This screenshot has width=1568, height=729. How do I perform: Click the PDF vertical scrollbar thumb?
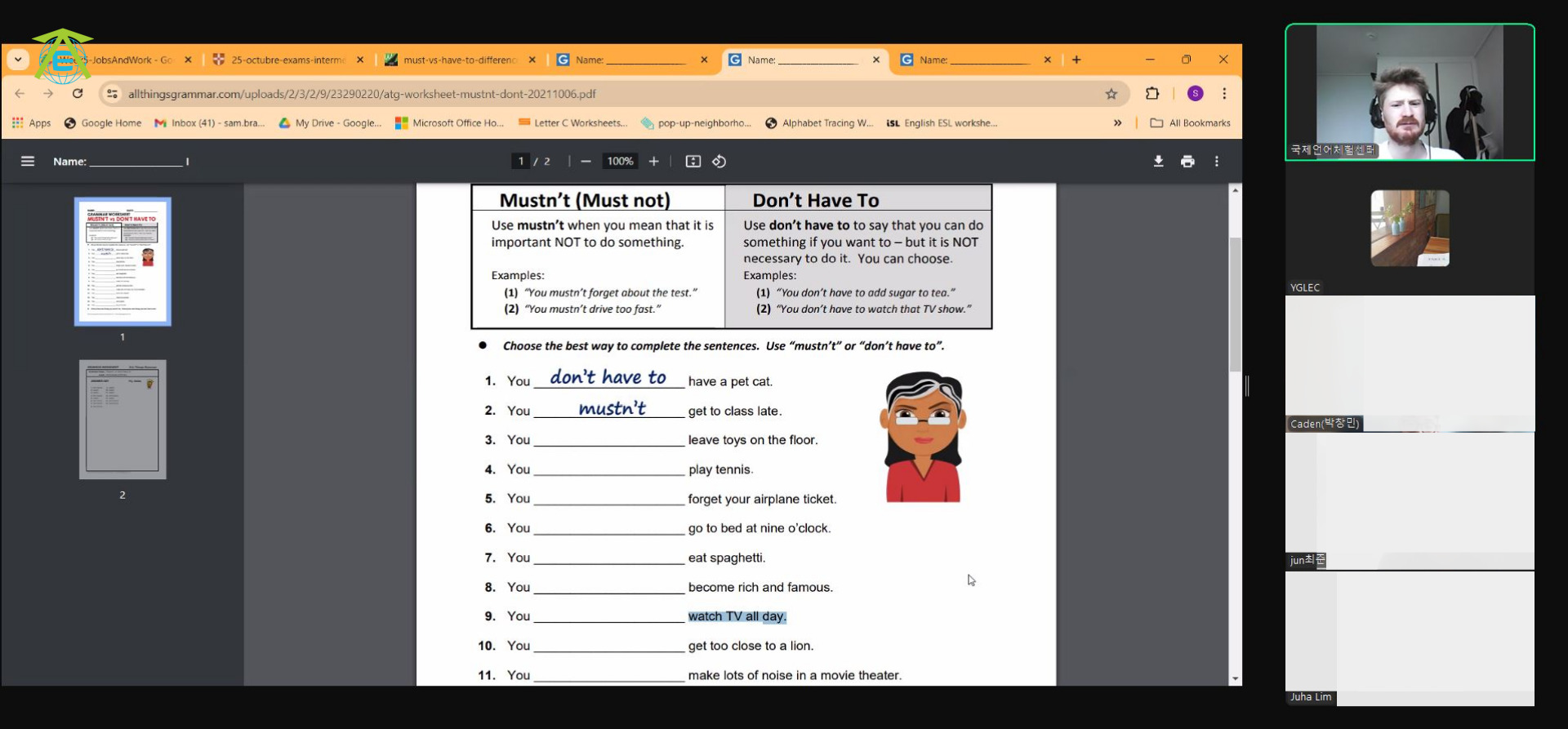[1236, 304]
